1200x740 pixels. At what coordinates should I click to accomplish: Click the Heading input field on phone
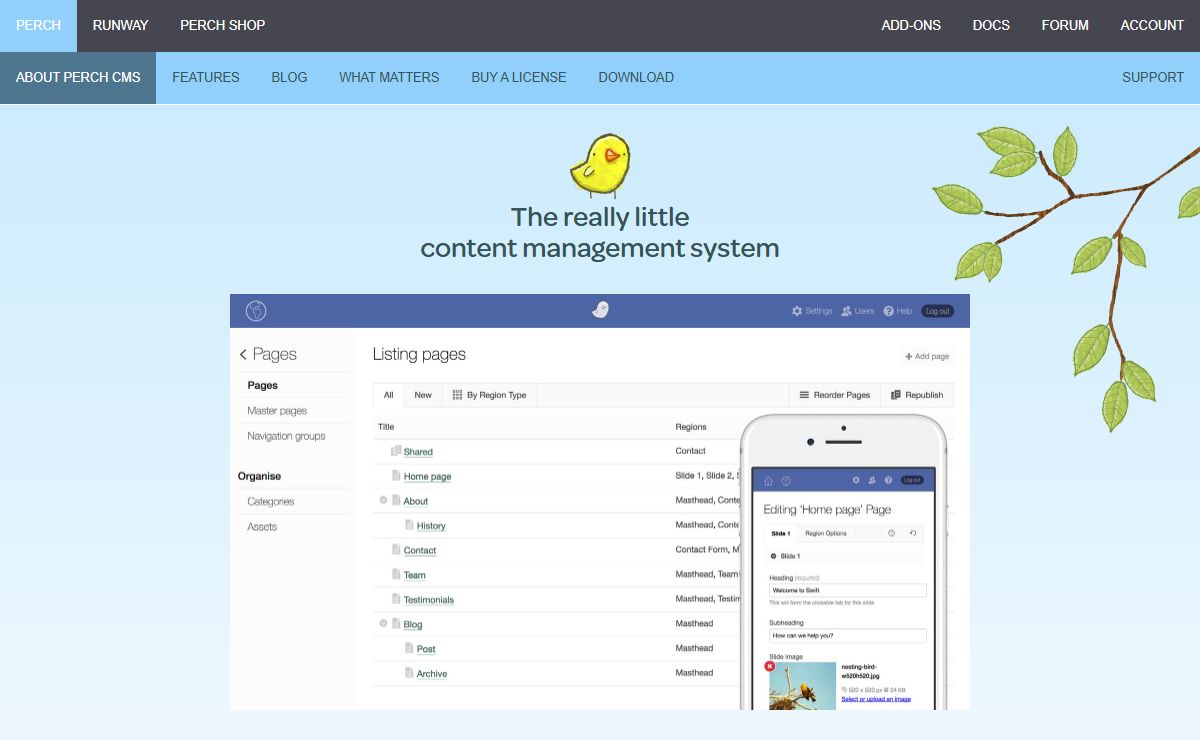[848, 590]
